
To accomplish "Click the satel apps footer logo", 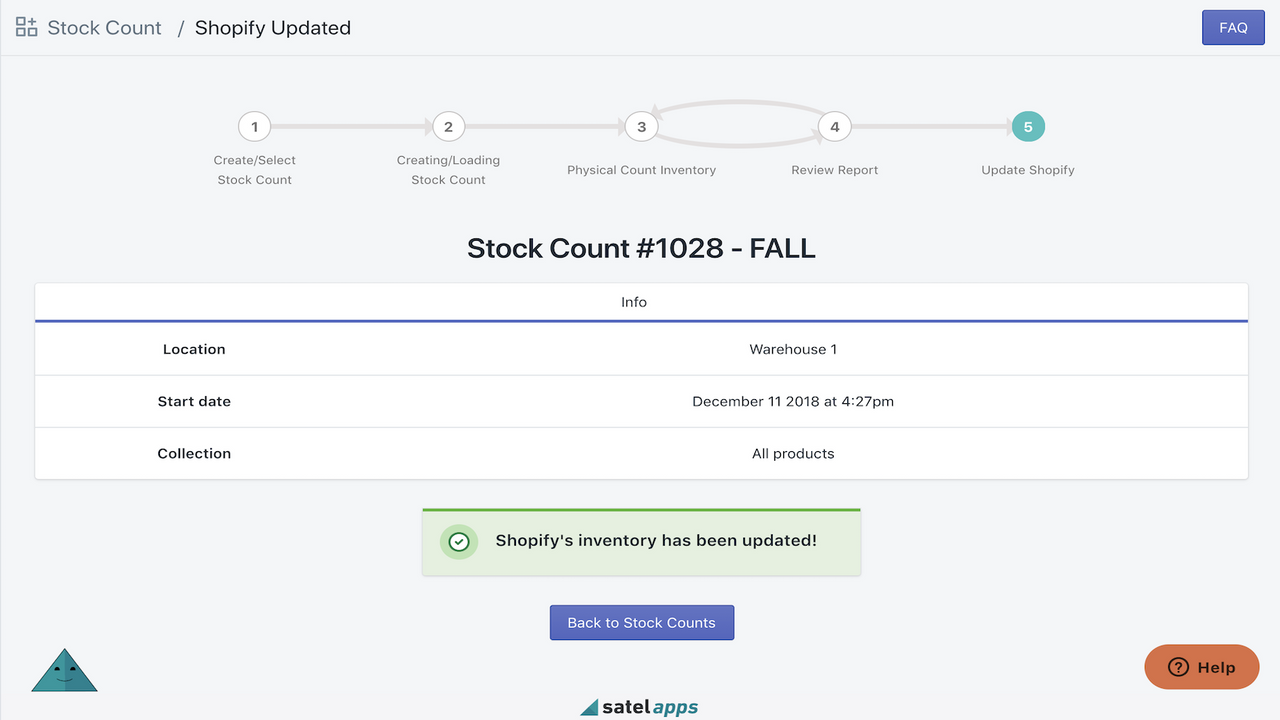I will 639,706.
